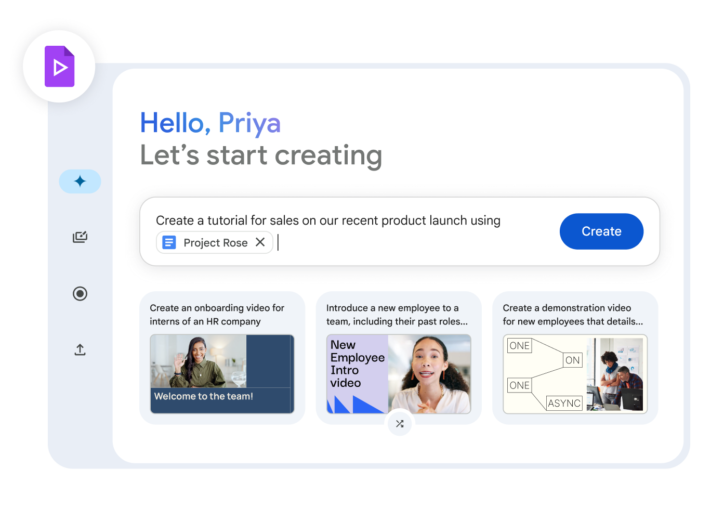Open the templates sidebar icon below the sparkle
The width and height of the screenshot is (711, 520).
[80, 237]
